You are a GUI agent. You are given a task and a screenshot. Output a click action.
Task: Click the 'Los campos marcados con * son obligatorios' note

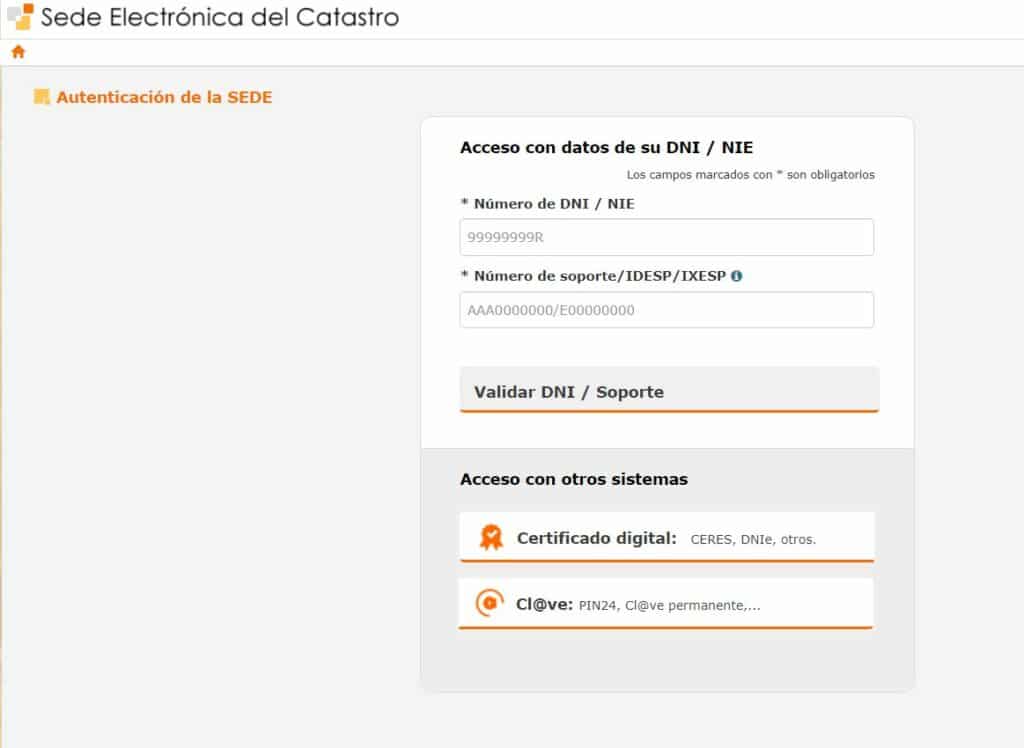point(750,175)
